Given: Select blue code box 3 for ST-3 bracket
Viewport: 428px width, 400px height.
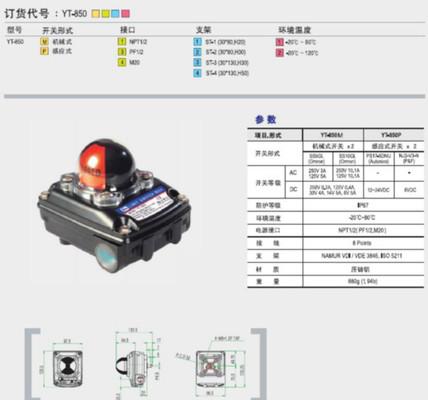Looking at the screenshot, I should click(198, 63).
